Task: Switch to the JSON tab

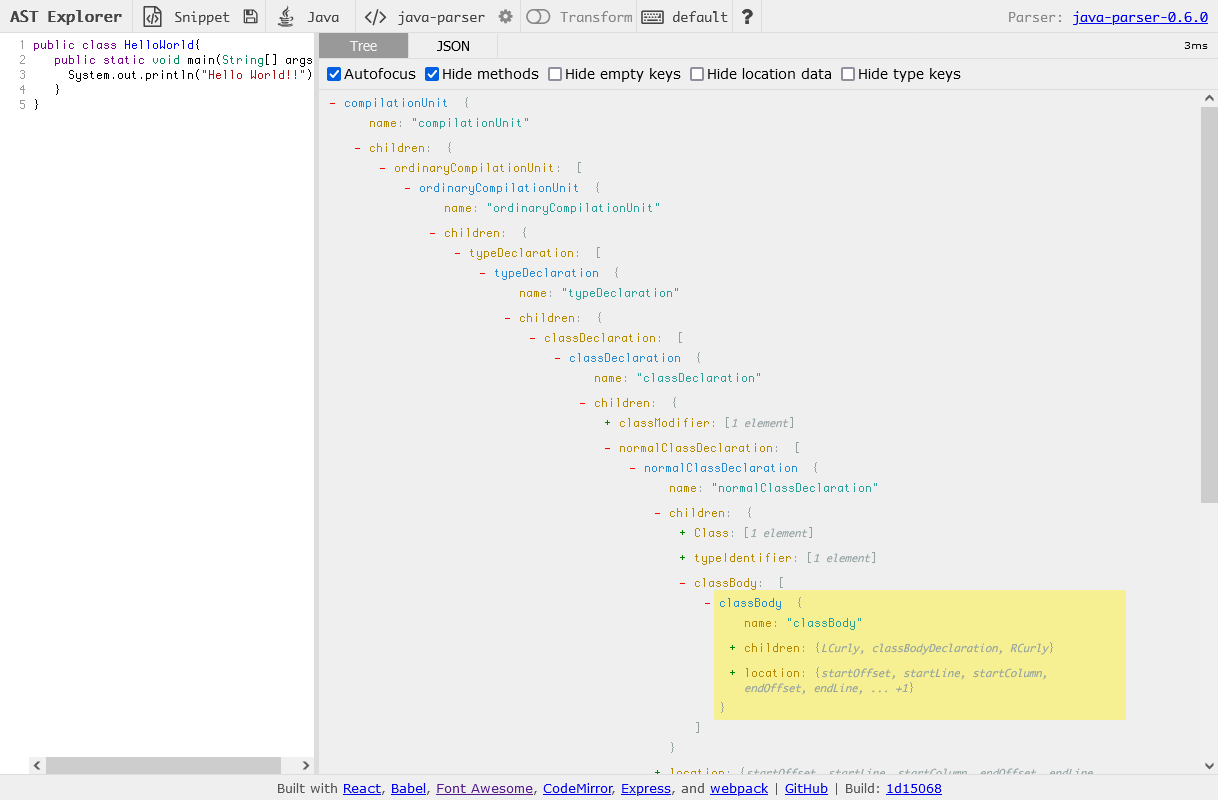Action: point(453,46)
